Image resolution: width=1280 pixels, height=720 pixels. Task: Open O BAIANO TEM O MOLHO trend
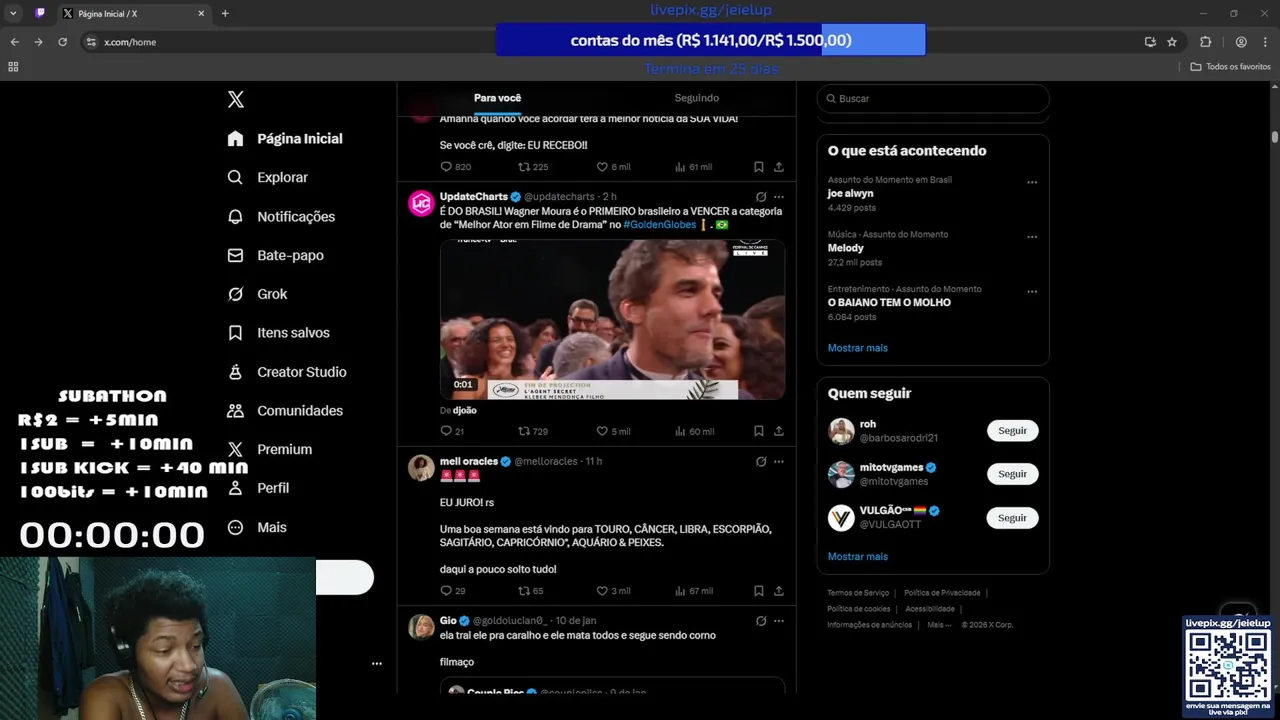[889, 302]
